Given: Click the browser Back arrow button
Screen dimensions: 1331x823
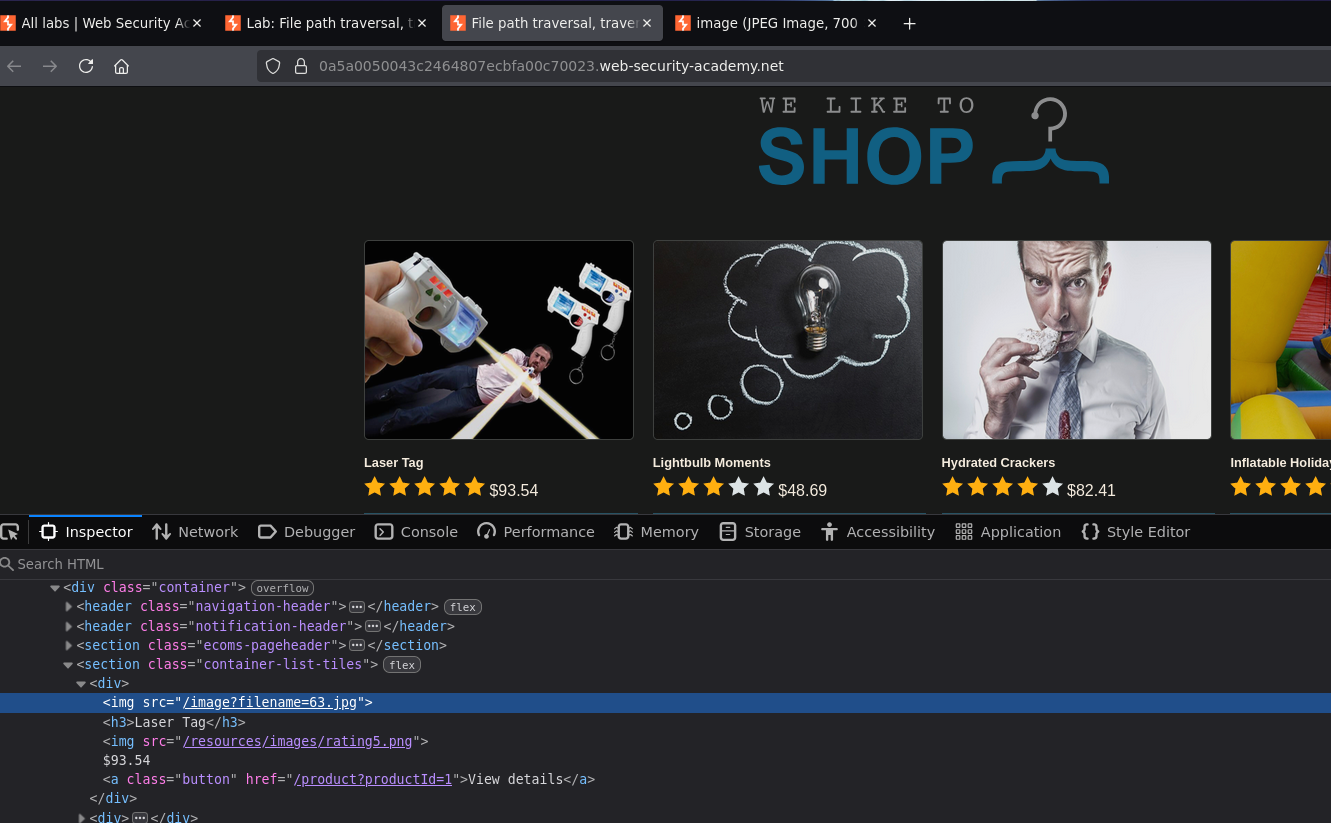Looking at the screenshot, I should [14, 66].
